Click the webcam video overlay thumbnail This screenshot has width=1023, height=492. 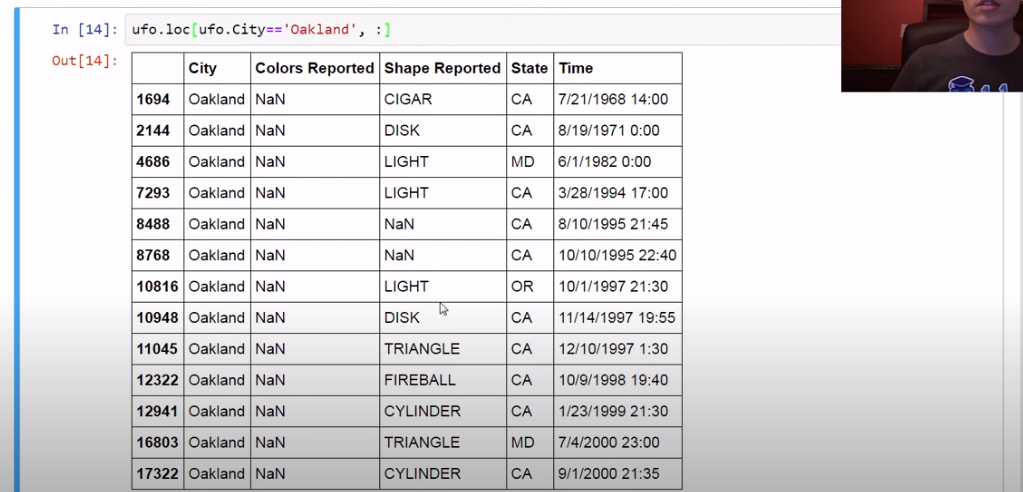click(932, 46)
